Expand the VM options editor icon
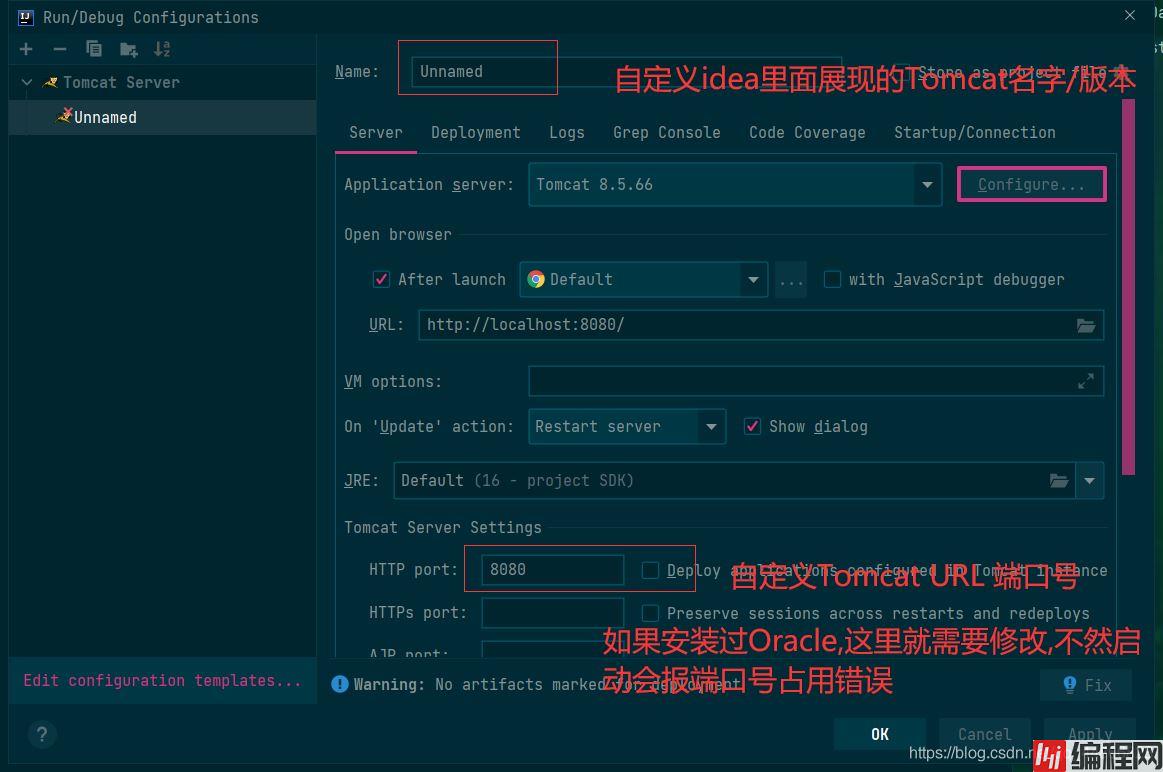 coord(1086,381)
